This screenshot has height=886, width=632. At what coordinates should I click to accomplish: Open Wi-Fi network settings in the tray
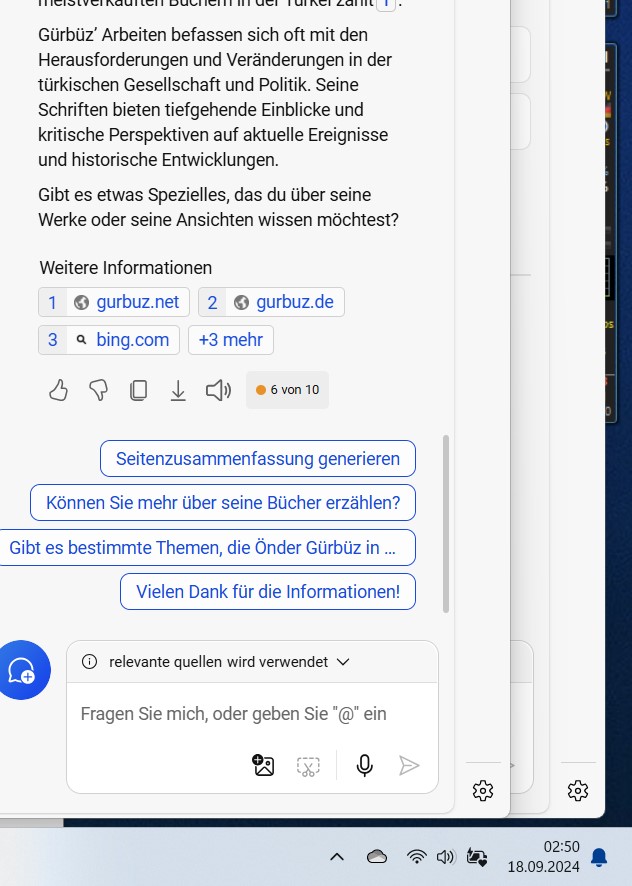tap(417, 857)
